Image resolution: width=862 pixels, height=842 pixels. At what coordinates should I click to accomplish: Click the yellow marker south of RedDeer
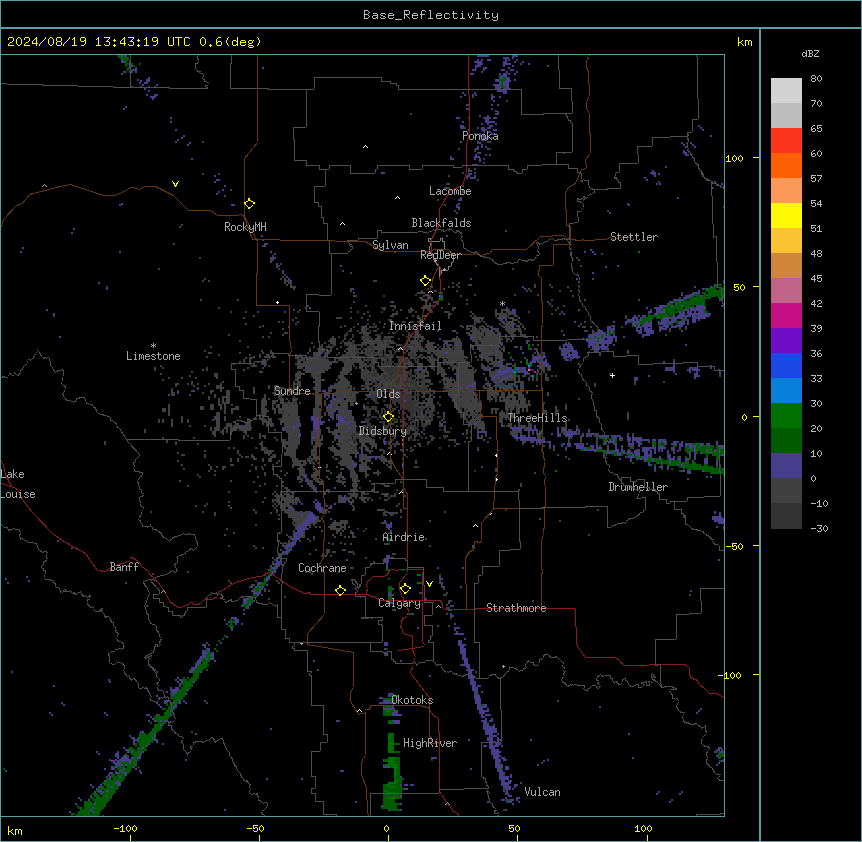[426, 281]
